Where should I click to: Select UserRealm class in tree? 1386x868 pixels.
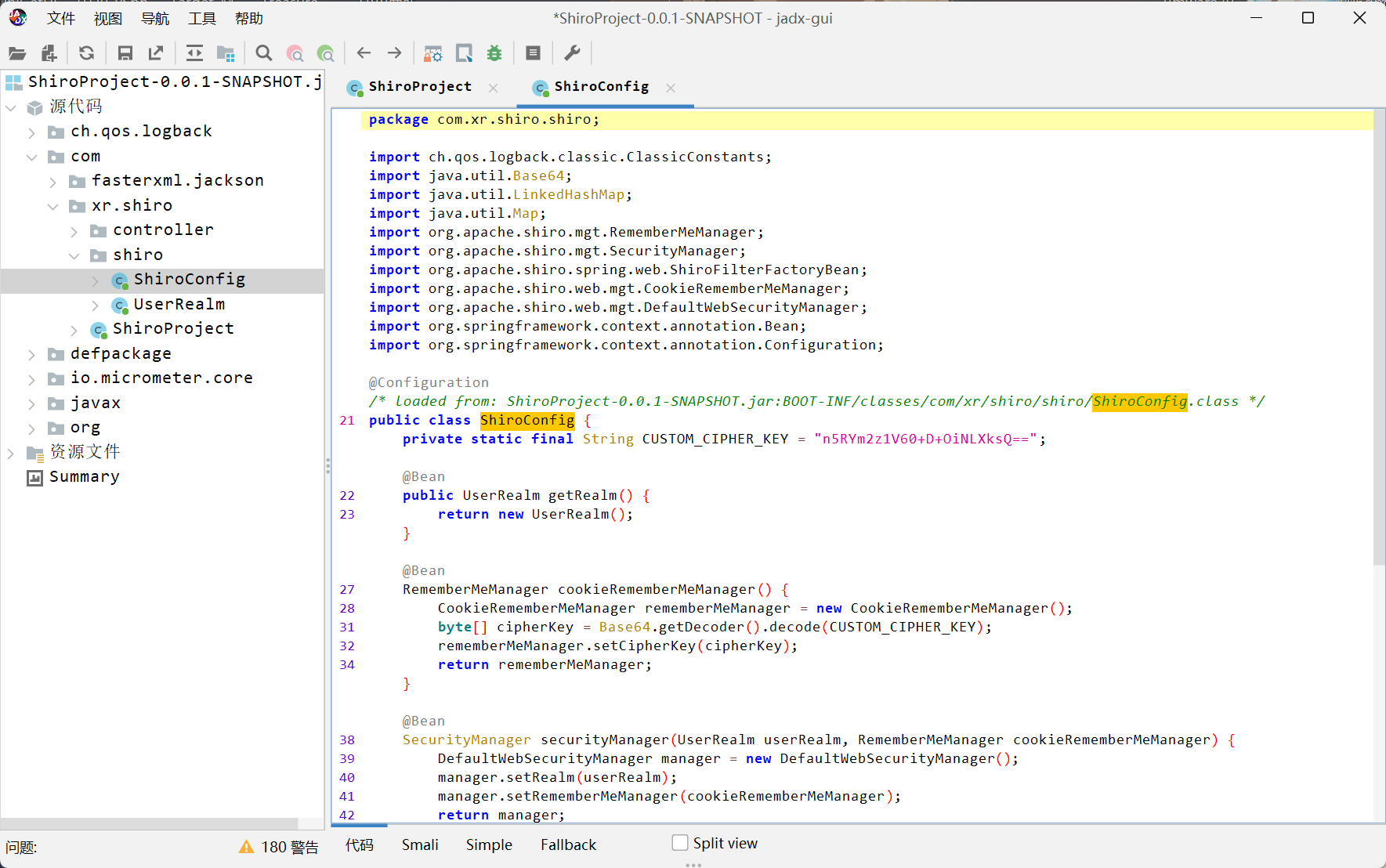(x=179, y=304)
